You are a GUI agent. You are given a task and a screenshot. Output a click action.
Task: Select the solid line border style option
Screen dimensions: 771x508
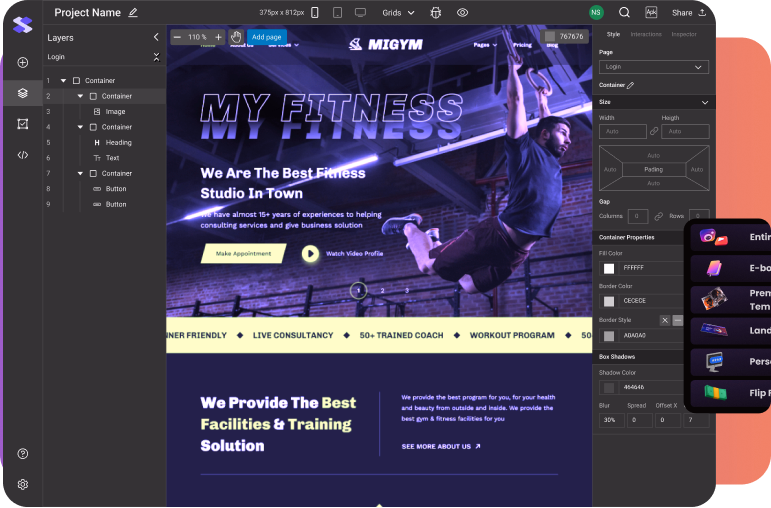click(678, 320)
